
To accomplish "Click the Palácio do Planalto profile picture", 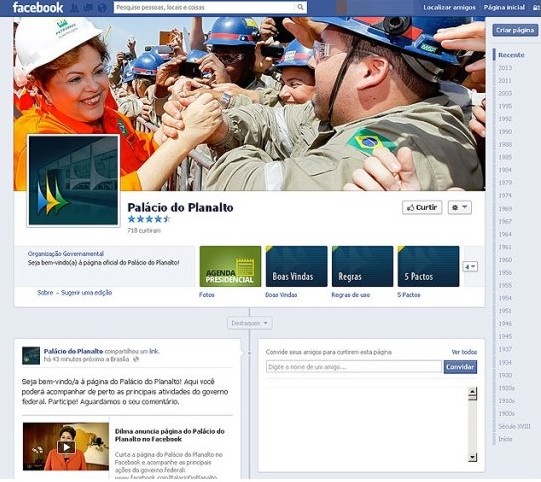I will pyautogui.click(x=73, y=180).
